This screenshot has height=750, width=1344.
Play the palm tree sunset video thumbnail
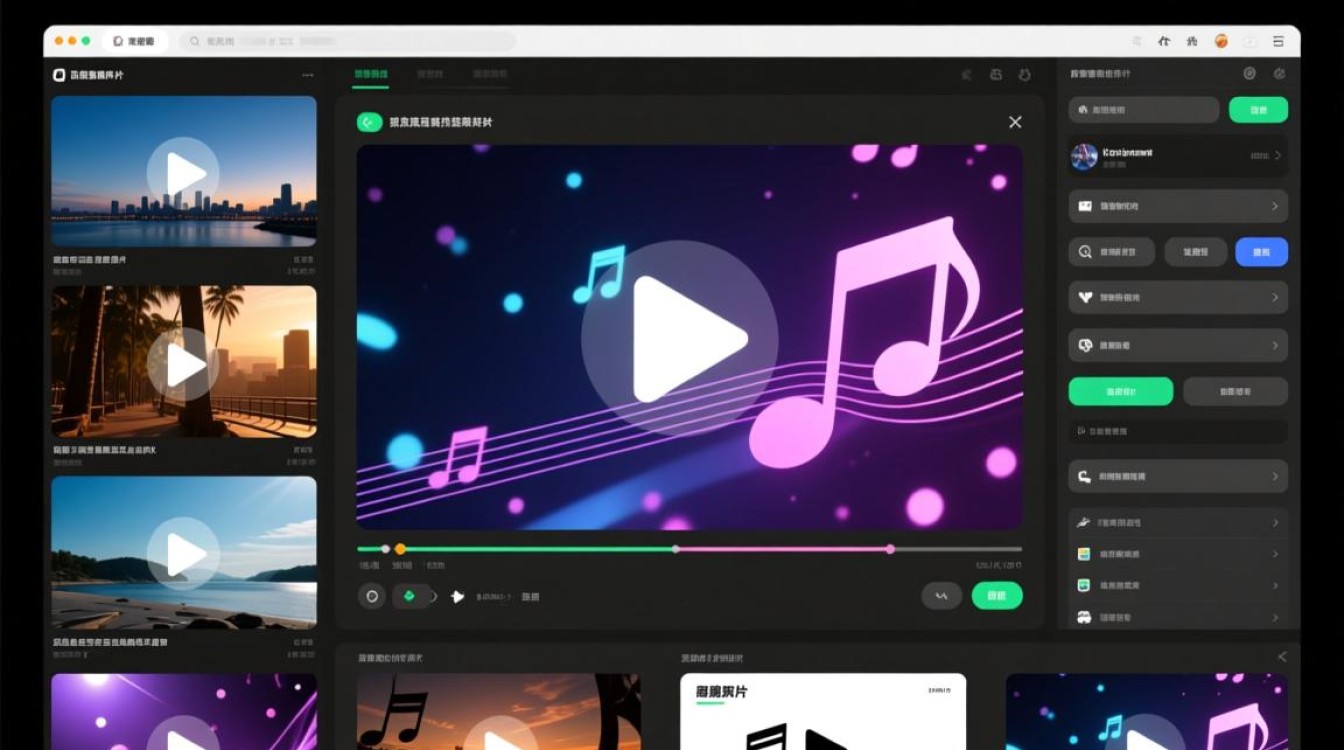[183, 363]
